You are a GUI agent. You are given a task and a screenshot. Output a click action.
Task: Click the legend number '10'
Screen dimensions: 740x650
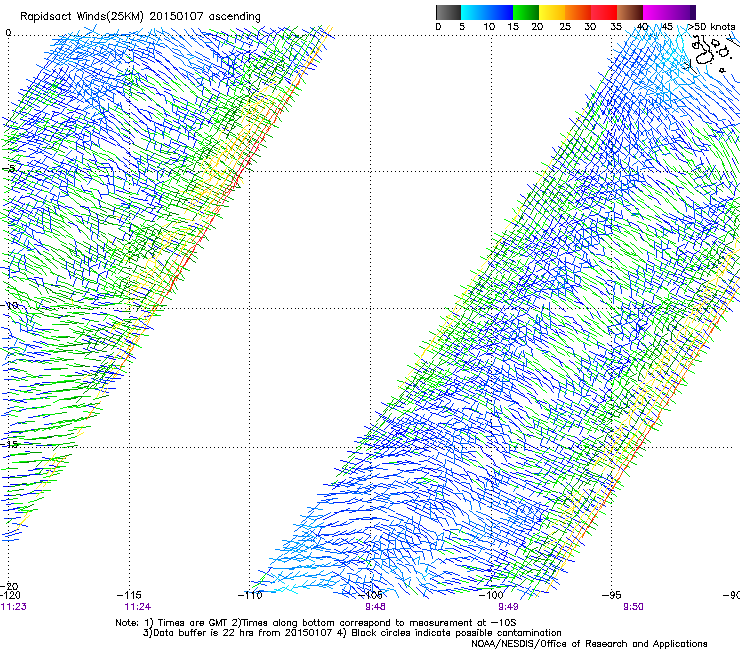[489, 27]
